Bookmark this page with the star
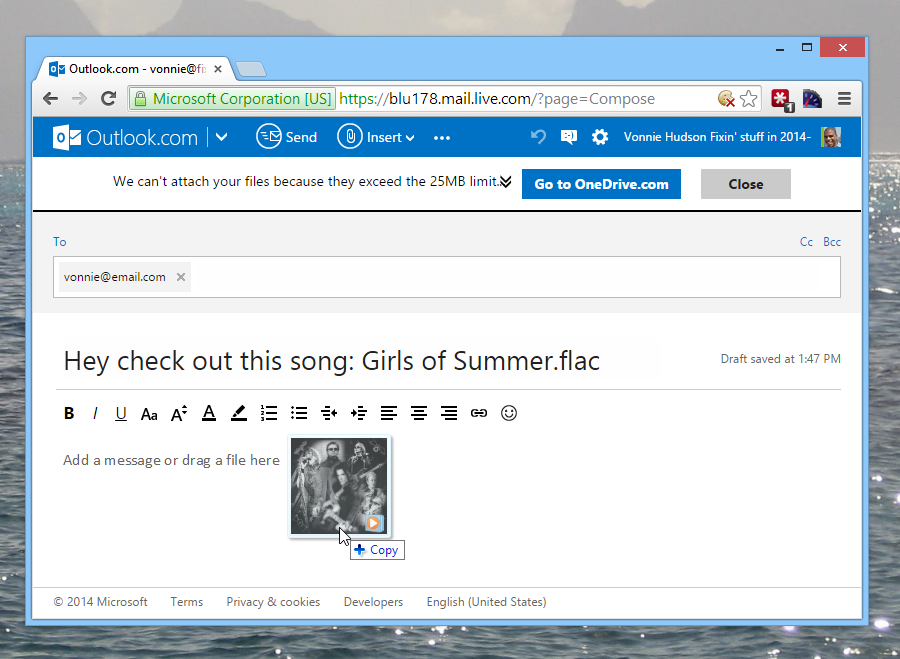This screenshot has height=659, width=900. pyautogui.click(x=748, y=99)
